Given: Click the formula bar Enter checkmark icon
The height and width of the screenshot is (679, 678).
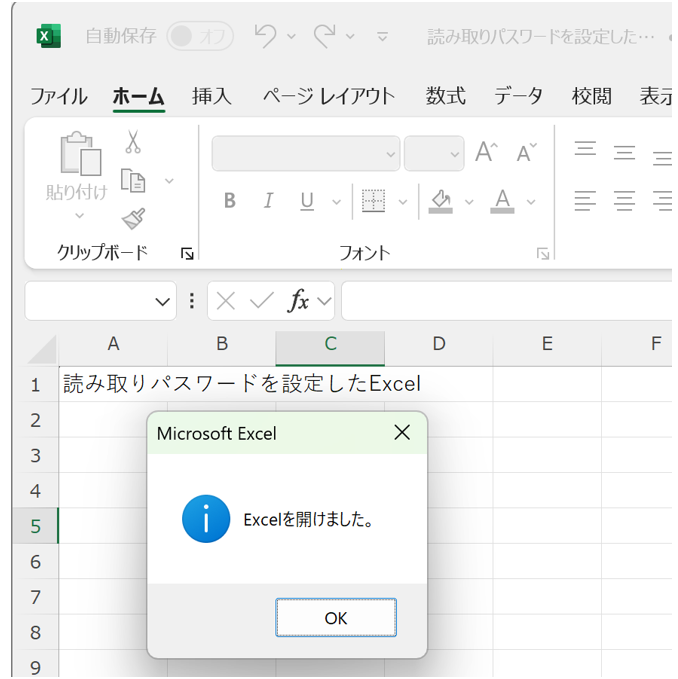Looking at the screenshot, I should 262,300.
